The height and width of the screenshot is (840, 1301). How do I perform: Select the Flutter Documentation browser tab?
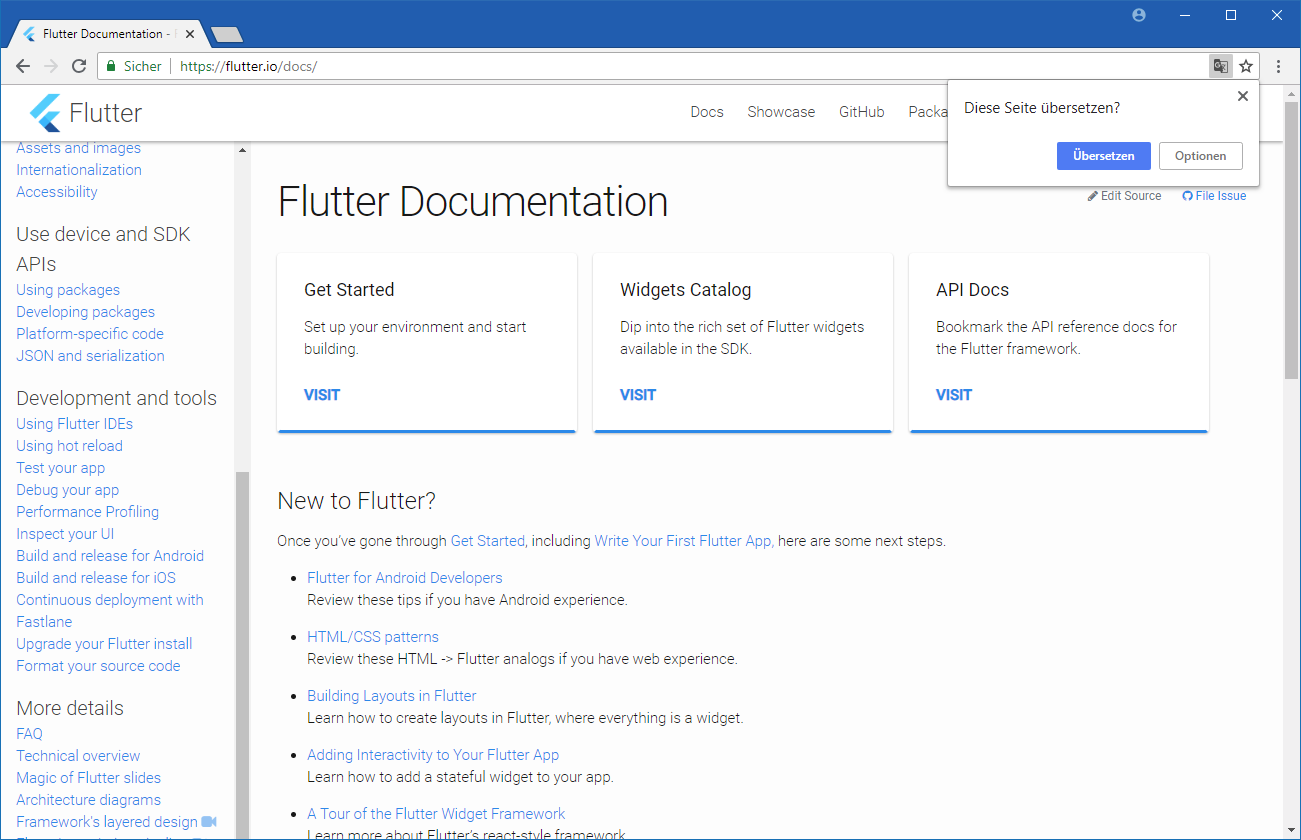click(x=108, y=34)
